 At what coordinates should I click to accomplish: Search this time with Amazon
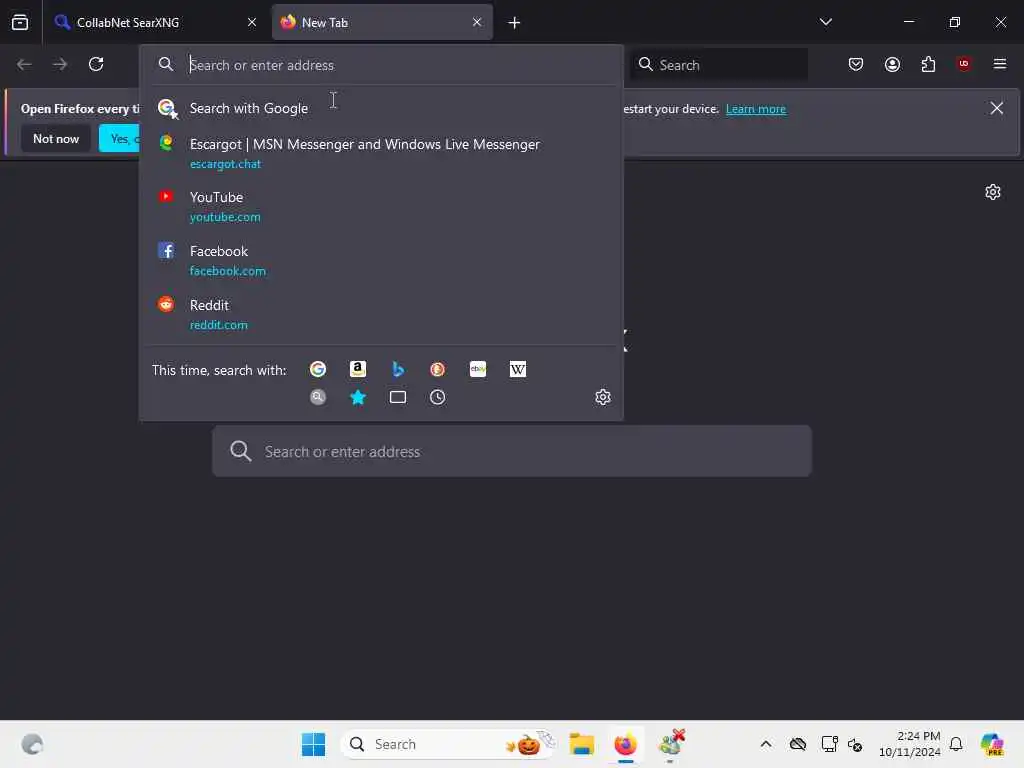click(358, 370)
